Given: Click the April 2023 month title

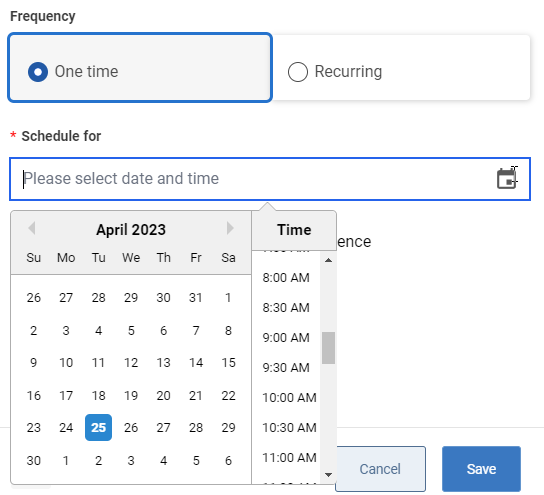Looking at the screenshot, I should (131, 230).
